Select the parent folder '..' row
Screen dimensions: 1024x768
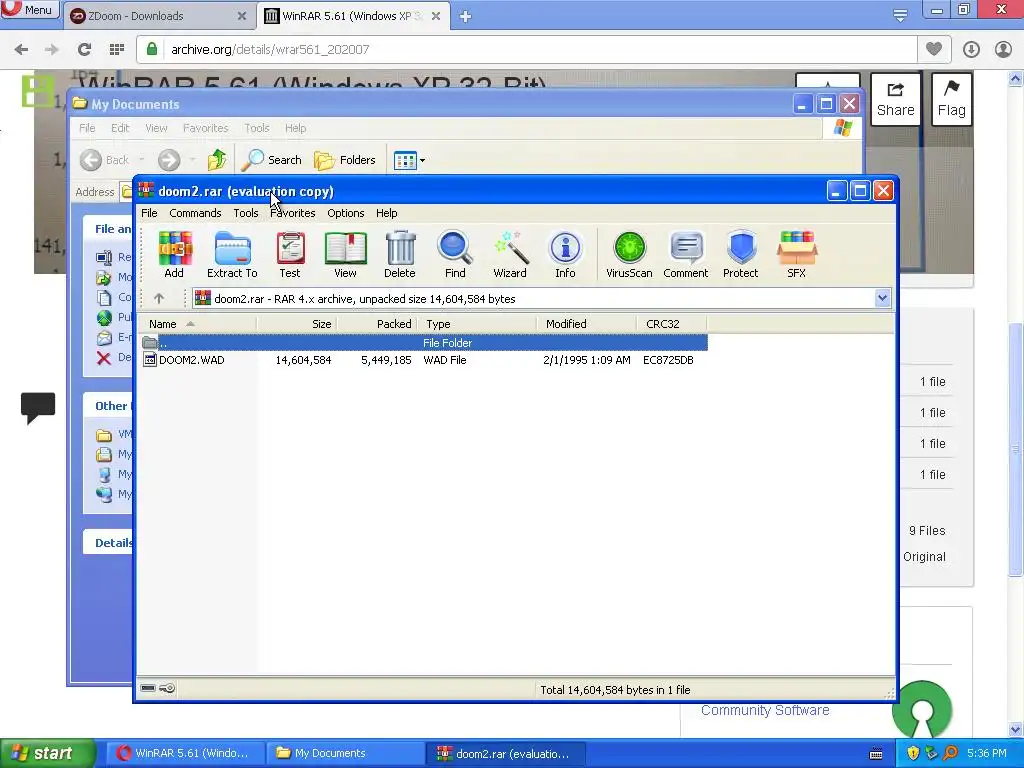click(423, 343)
